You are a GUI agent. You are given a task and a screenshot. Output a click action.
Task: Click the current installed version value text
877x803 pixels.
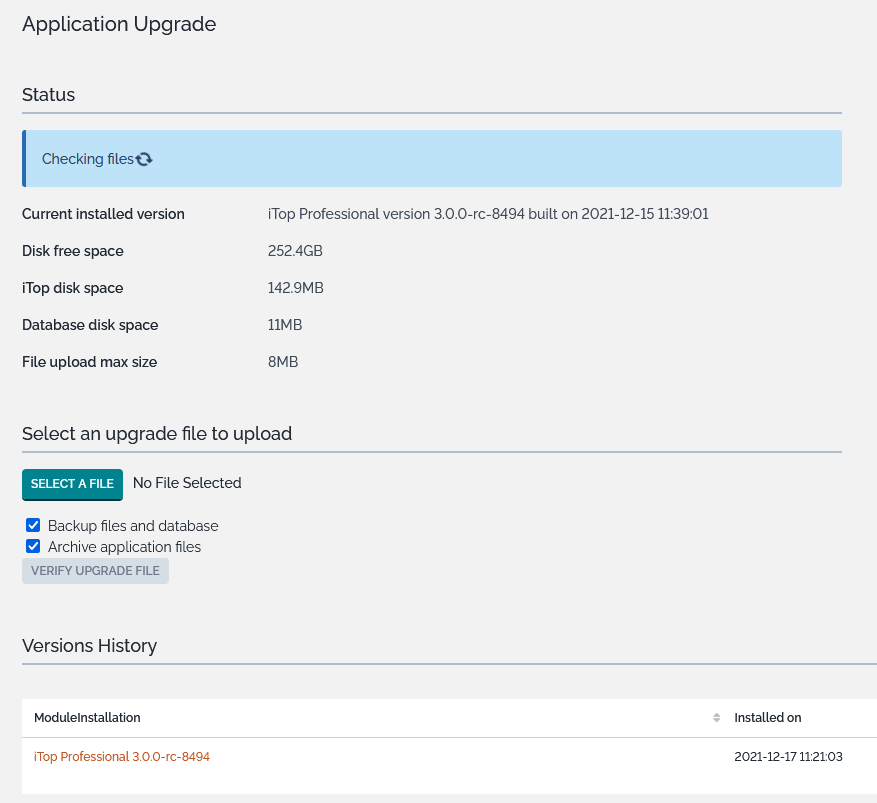click(x=488, y=214)
